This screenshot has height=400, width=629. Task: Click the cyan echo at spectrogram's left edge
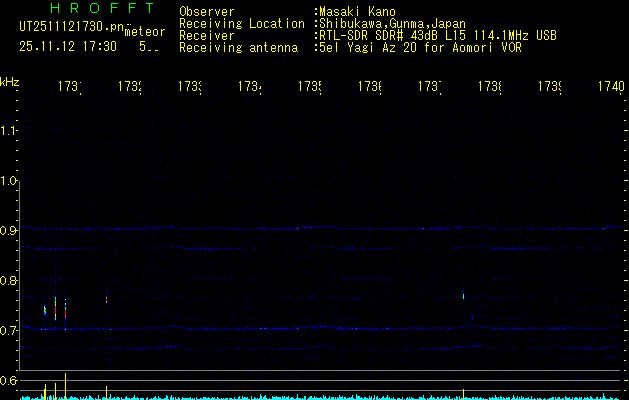point(45,310)
